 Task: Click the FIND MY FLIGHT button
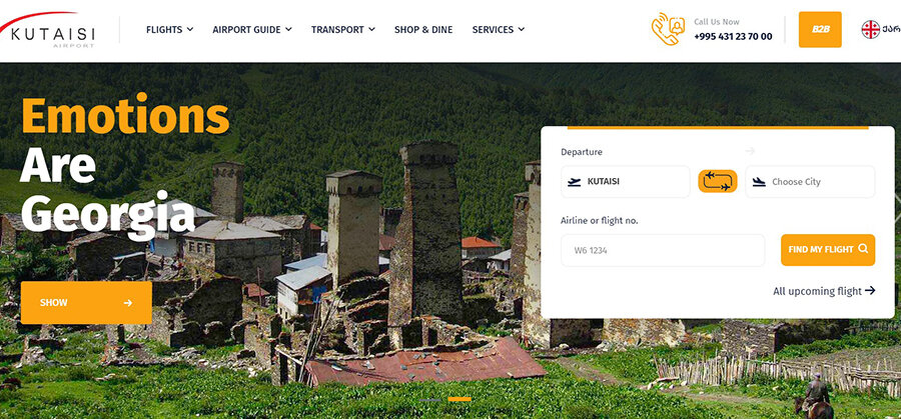pyautogui.click(x=828, y=249)
